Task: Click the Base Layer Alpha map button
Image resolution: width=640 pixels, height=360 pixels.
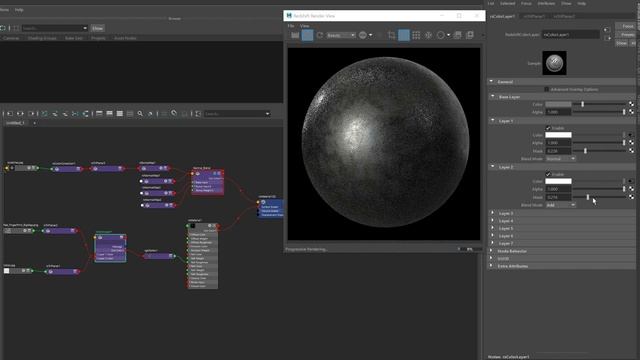Action: tap(631, 112)
